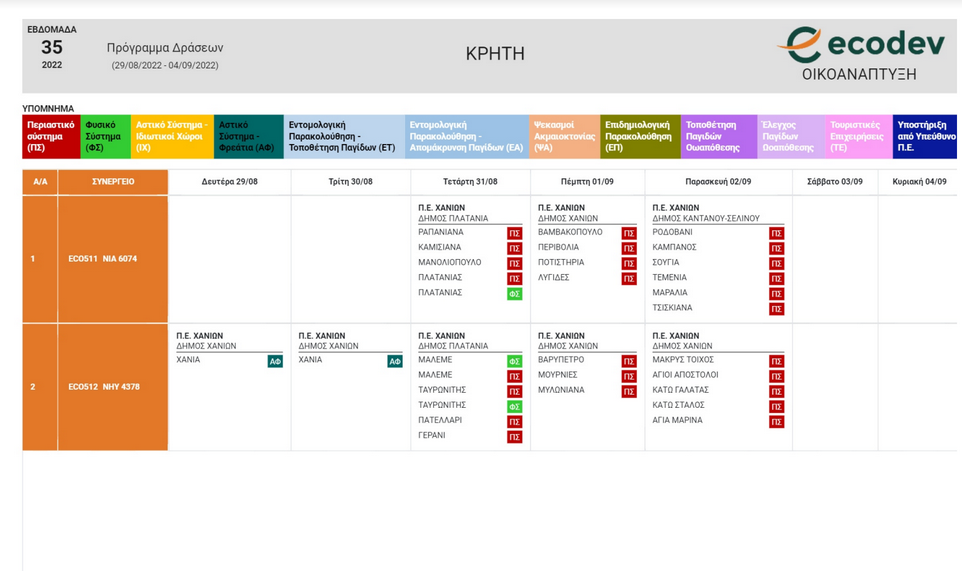Click the Ψεκασμοί Ακμαιοκτονίας (ΨΑ) legend box

565,137
